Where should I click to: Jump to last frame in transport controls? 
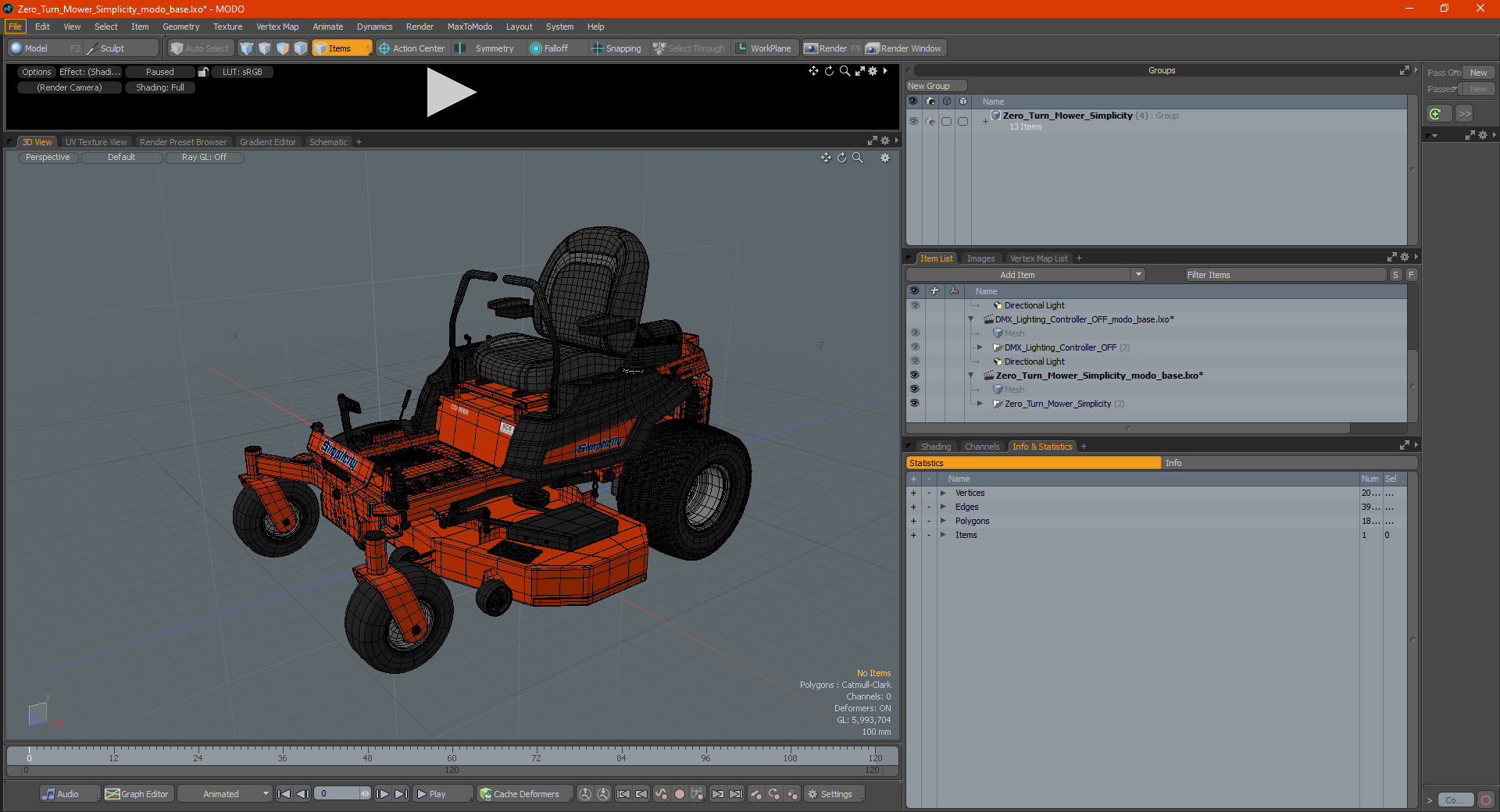(401, 794)
